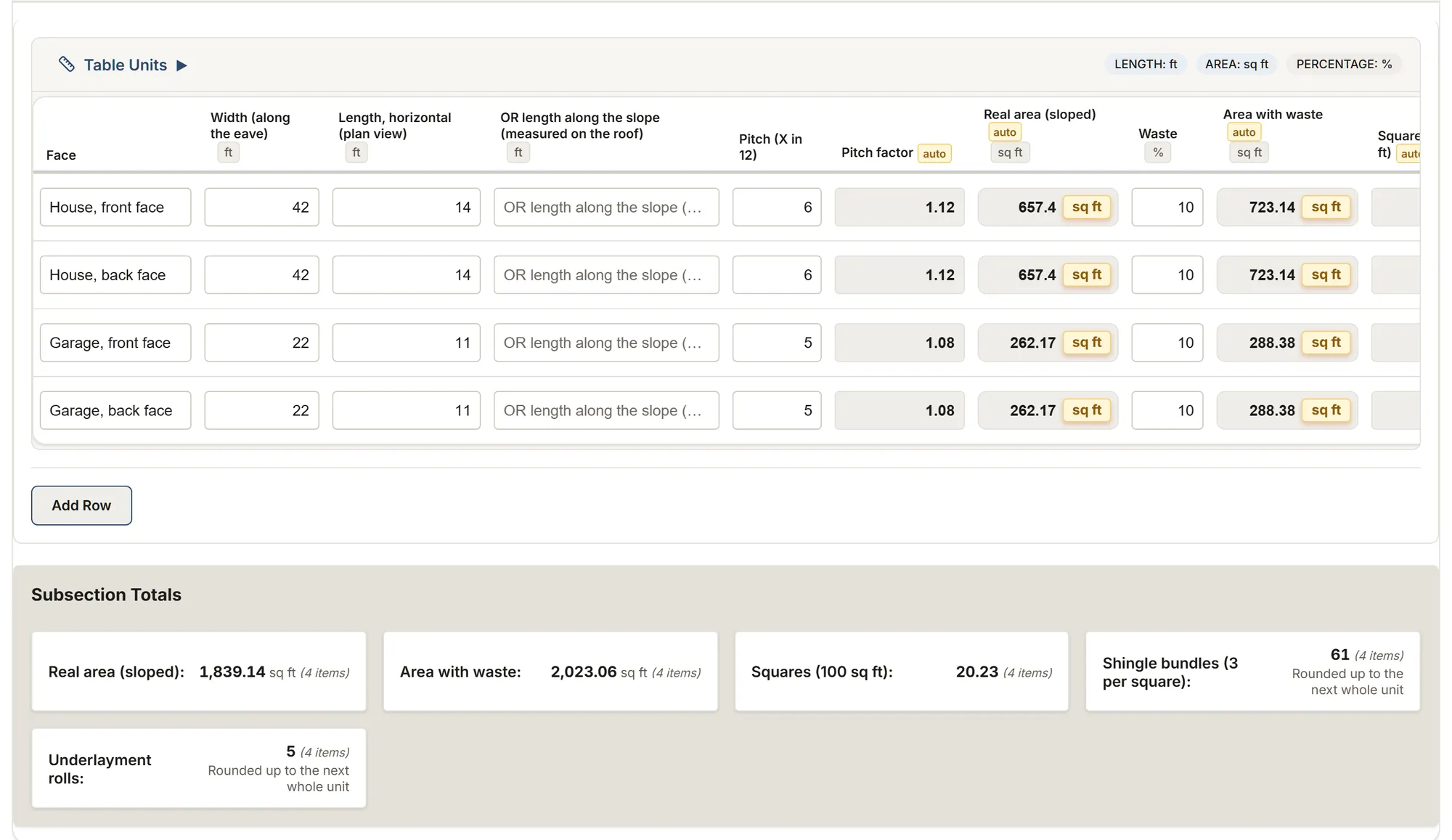Click pitch factor 1.12 for House, front face
Screen dimensions: 1452x840
[900, 207]
